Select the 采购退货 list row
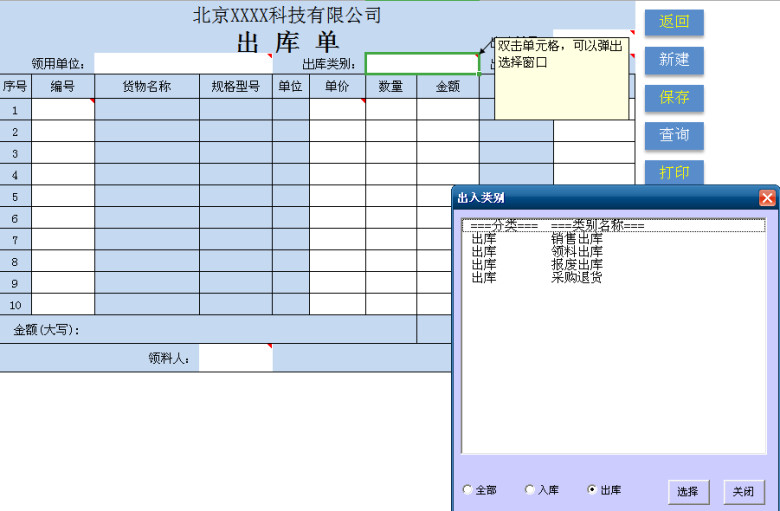 [x=614, y=278]
